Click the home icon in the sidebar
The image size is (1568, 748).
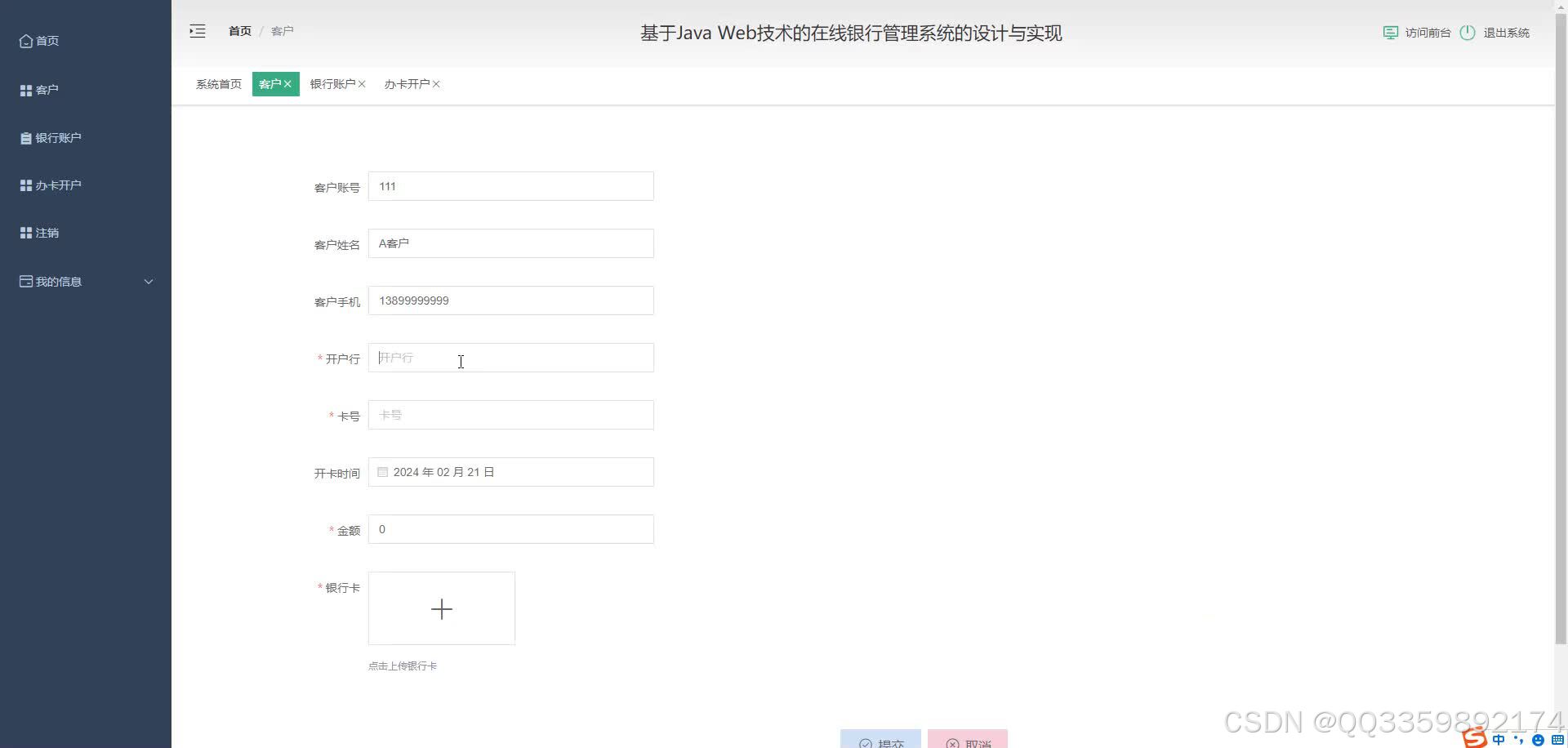coord(26,41)
